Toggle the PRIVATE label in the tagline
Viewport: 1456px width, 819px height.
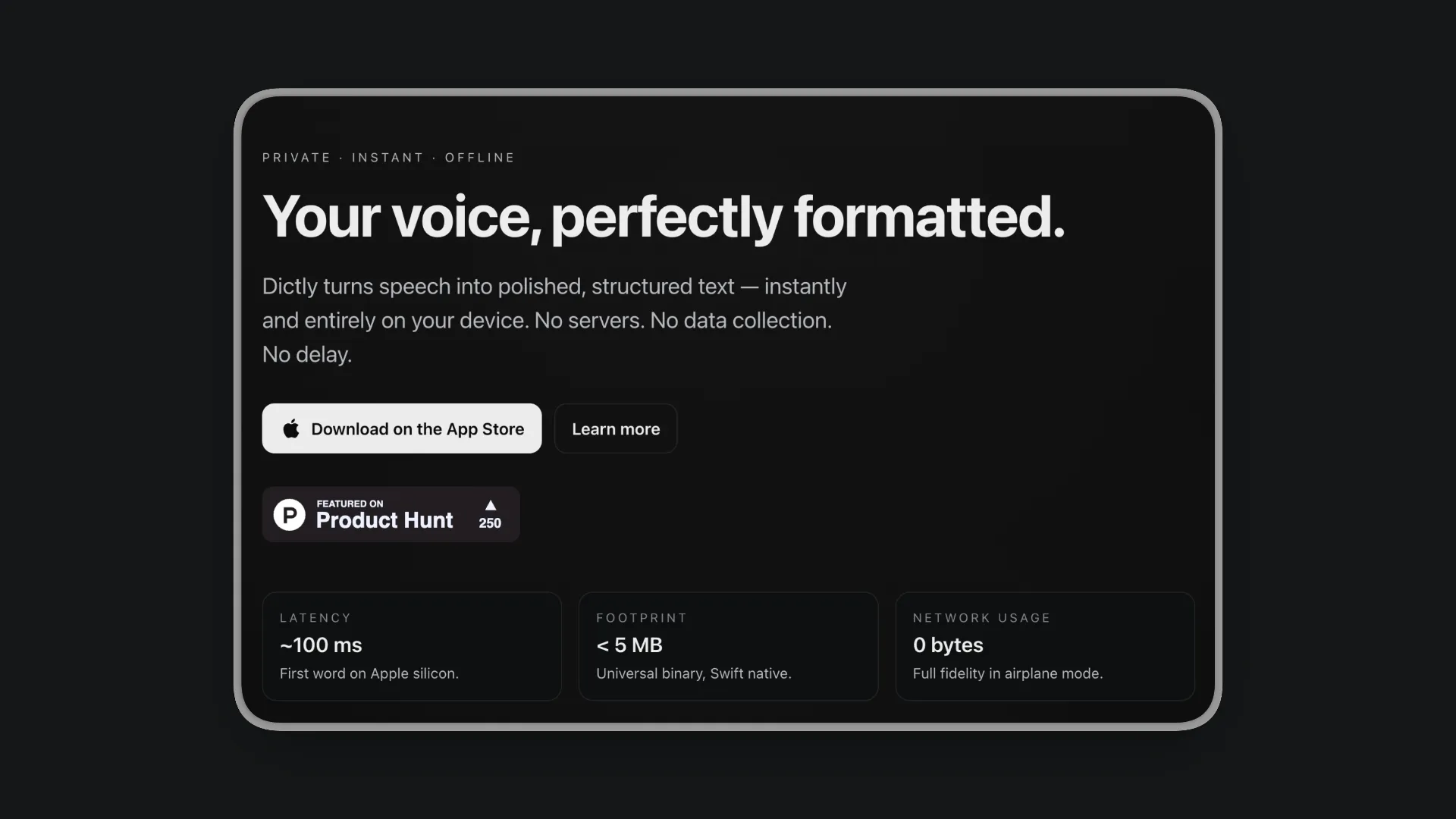point(297,158)
